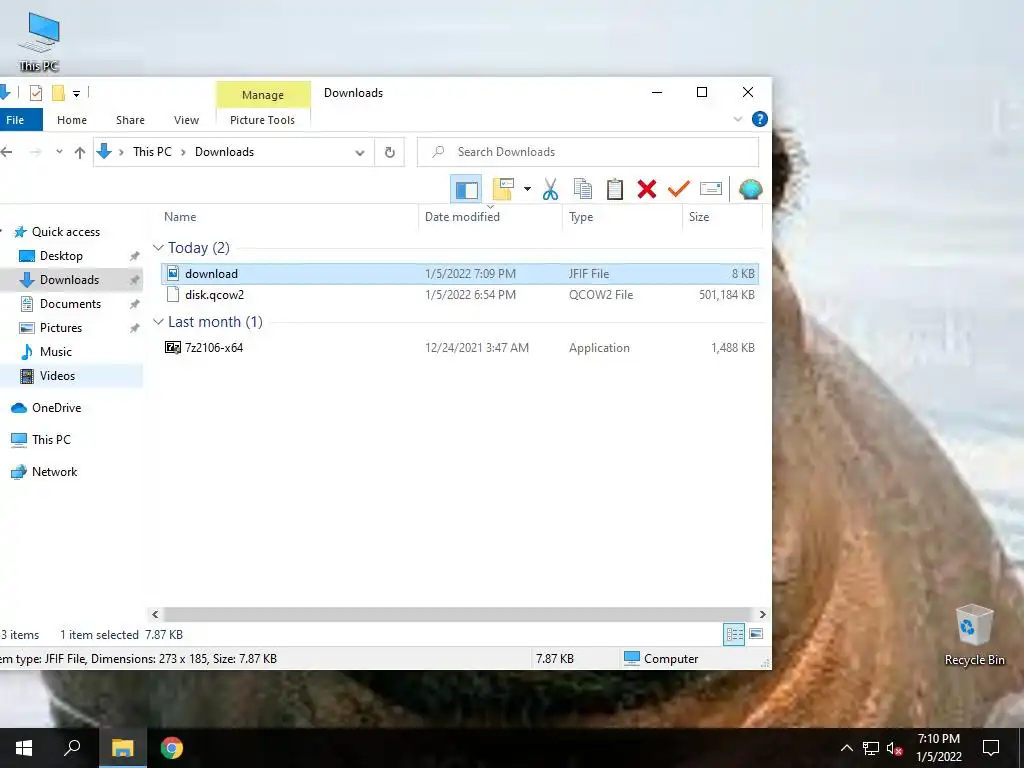The height and width of the screenshot is (768, 1024).
Task: Select the download JFIF file
Action: [460, 274]
